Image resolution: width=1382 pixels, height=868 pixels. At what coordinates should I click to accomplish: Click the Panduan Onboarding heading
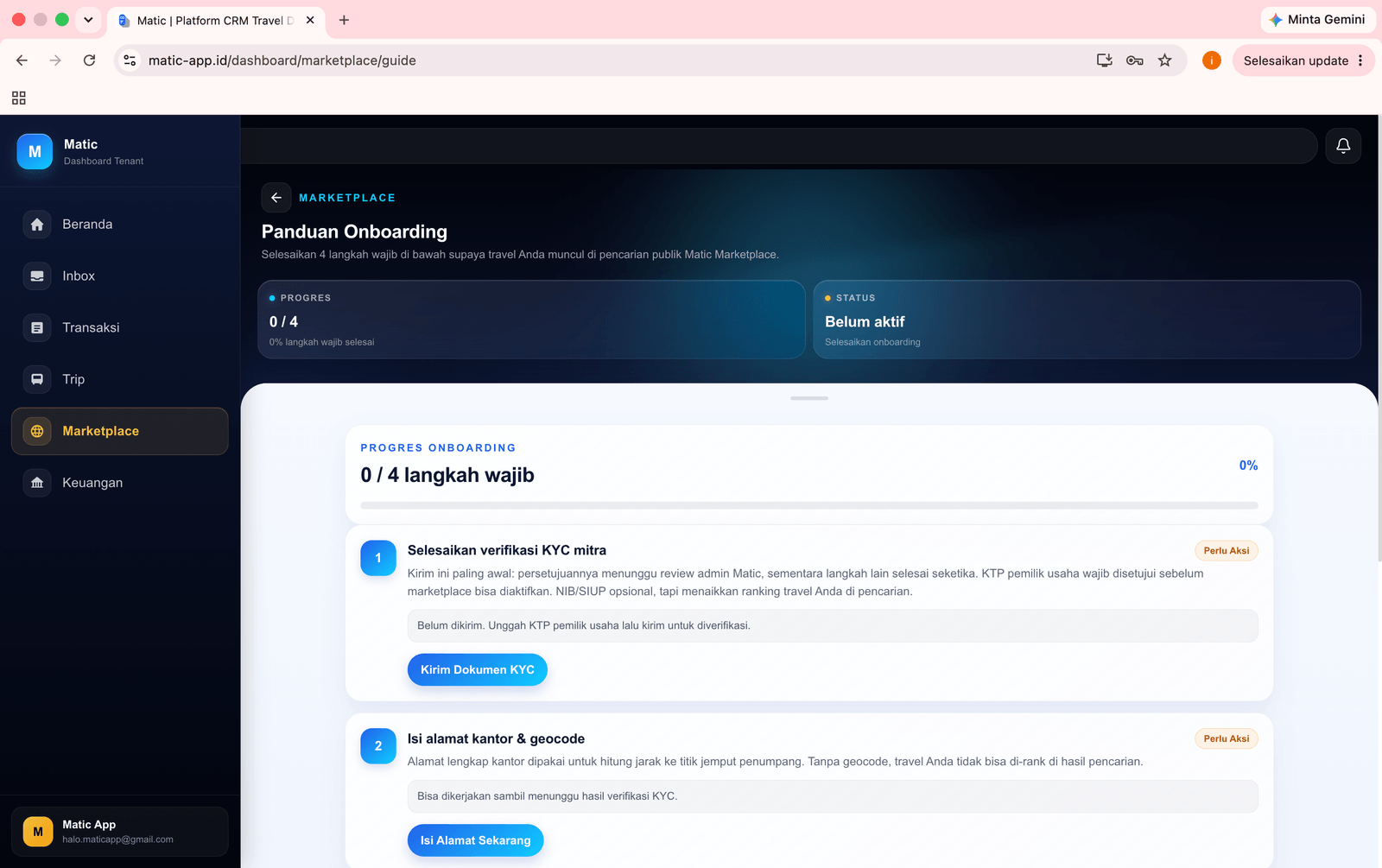[354, 231]
